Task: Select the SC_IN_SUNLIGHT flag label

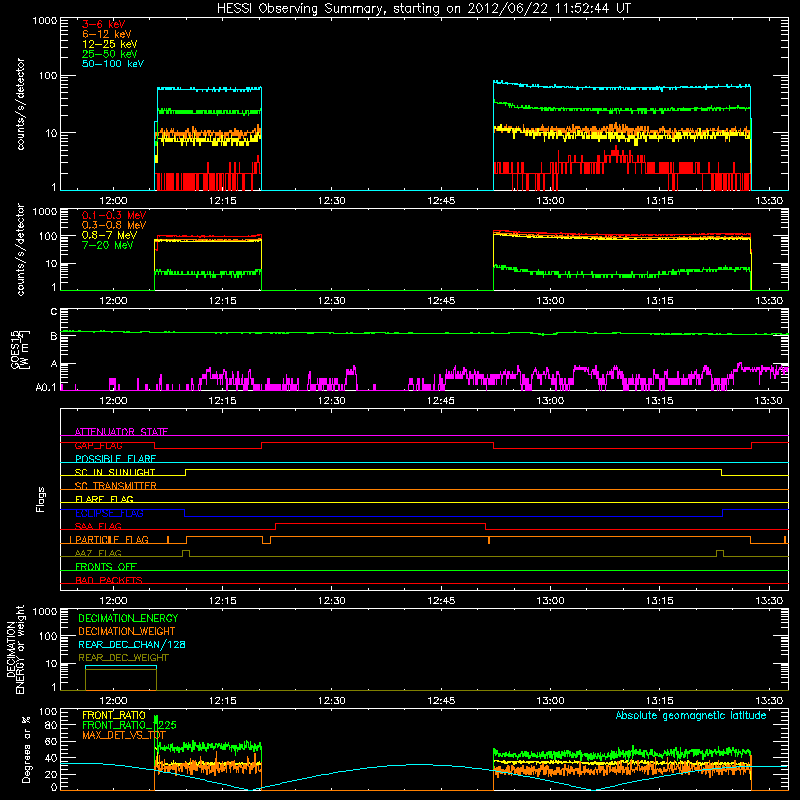Action: 115,472
